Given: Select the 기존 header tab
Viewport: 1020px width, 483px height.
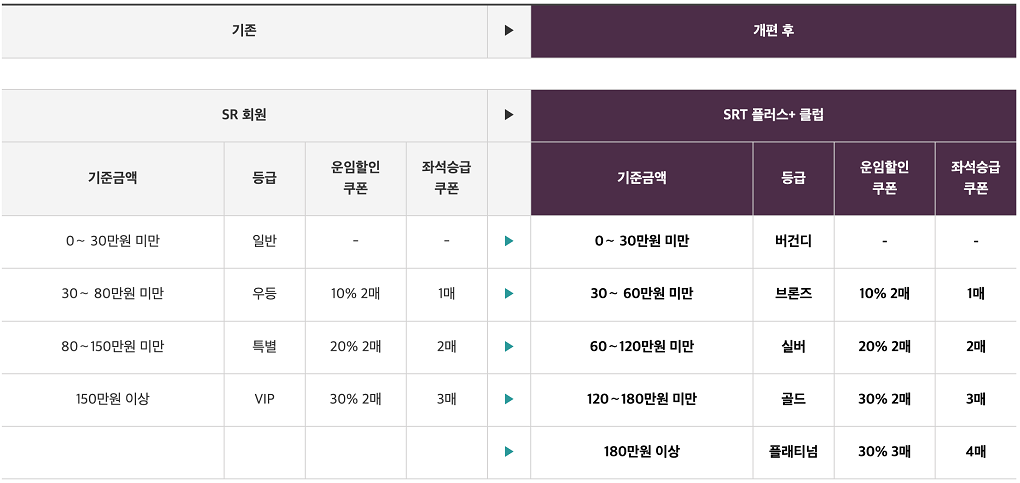Looking at the screenshot, I should [x=244, y=31].
